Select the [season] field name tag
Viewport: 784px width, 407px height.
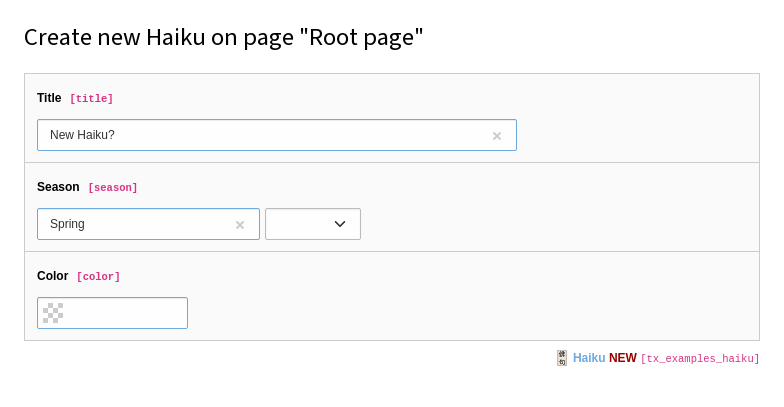(x=113, y=188)
